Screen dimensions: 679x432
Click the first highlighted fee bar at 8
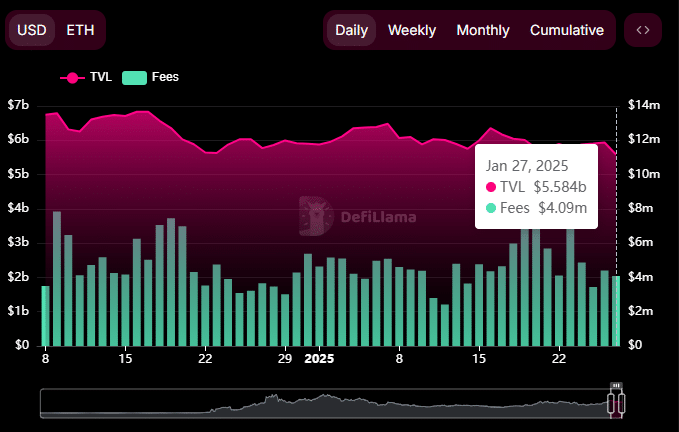(45, 315)
